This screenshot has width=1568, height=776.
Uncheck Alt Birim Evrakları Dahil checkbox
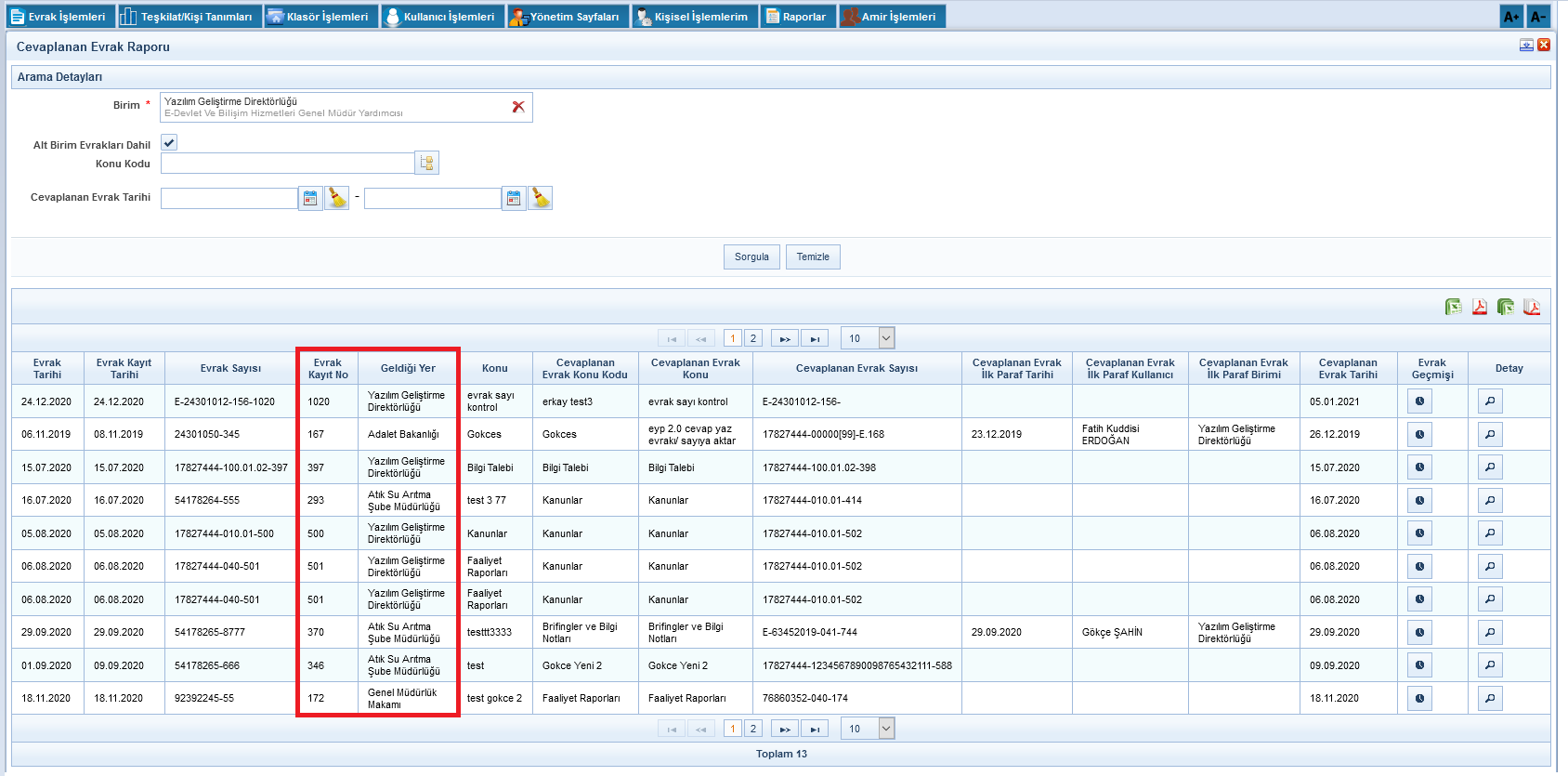pos(169,143)
